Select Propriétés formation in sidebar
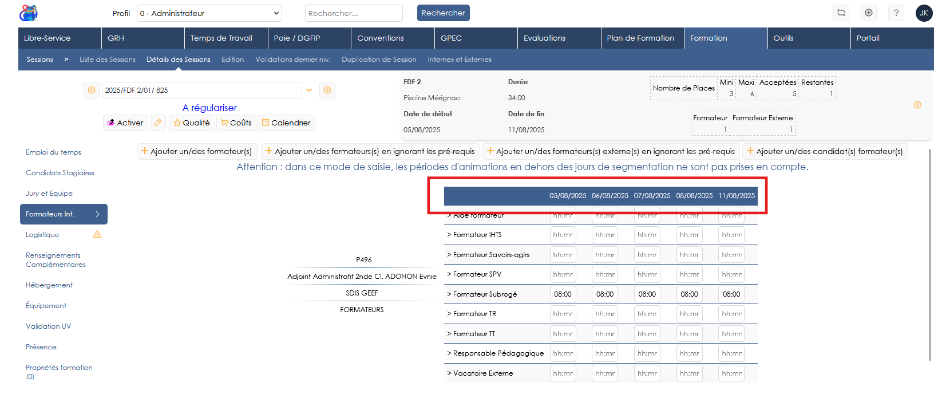Image resolution: width=946 pixels, height=394 pixels. 59,371
